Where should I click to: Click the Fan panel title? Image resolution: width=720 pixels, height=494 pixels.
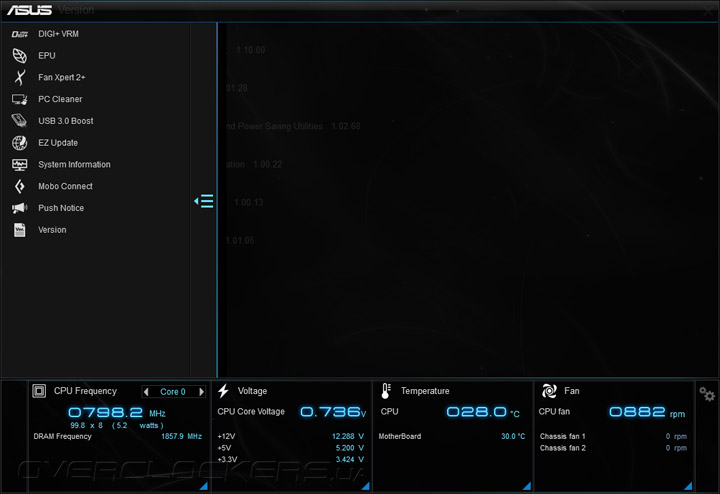[x=572, y=391]
